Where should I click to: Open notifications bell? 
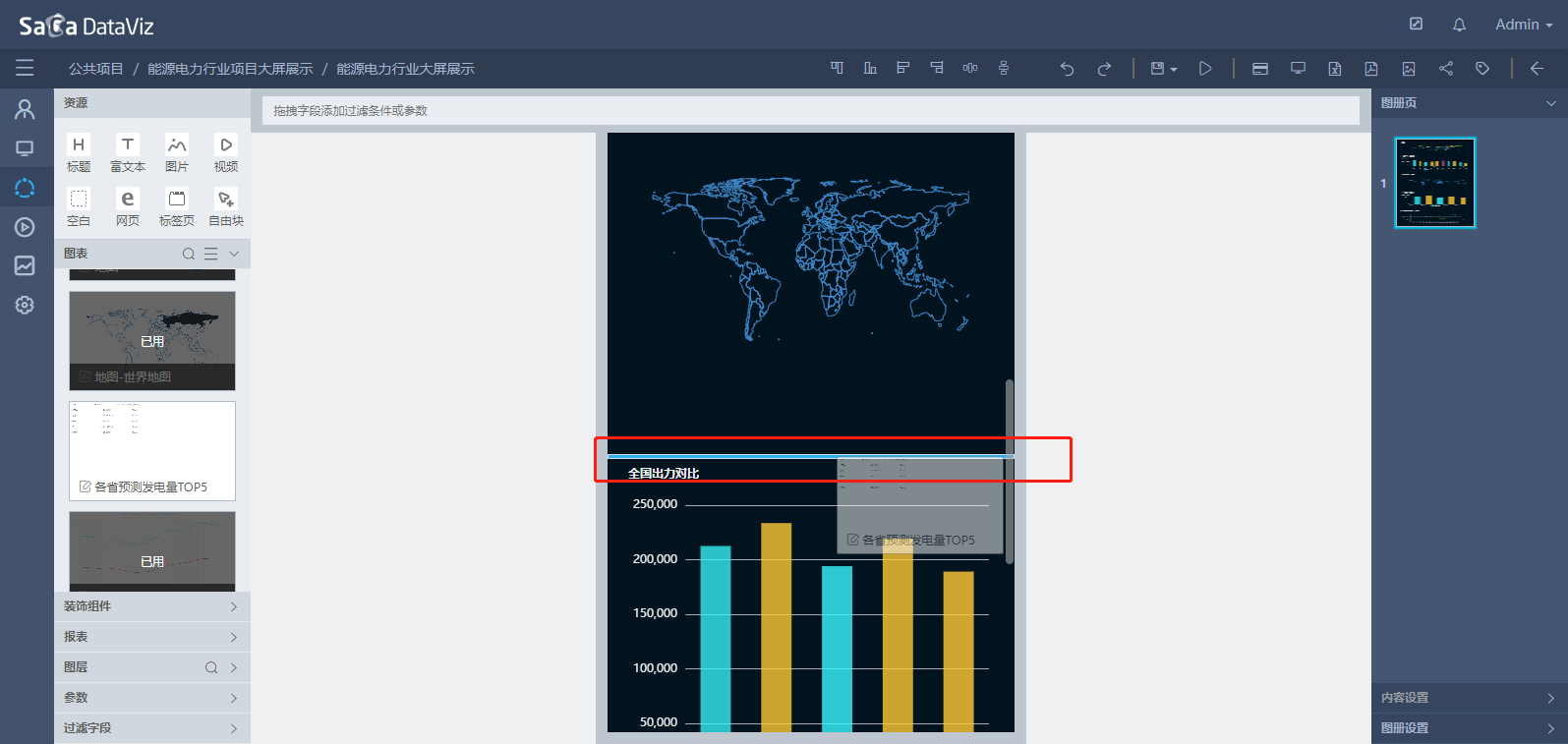(x=1459, y=25)
